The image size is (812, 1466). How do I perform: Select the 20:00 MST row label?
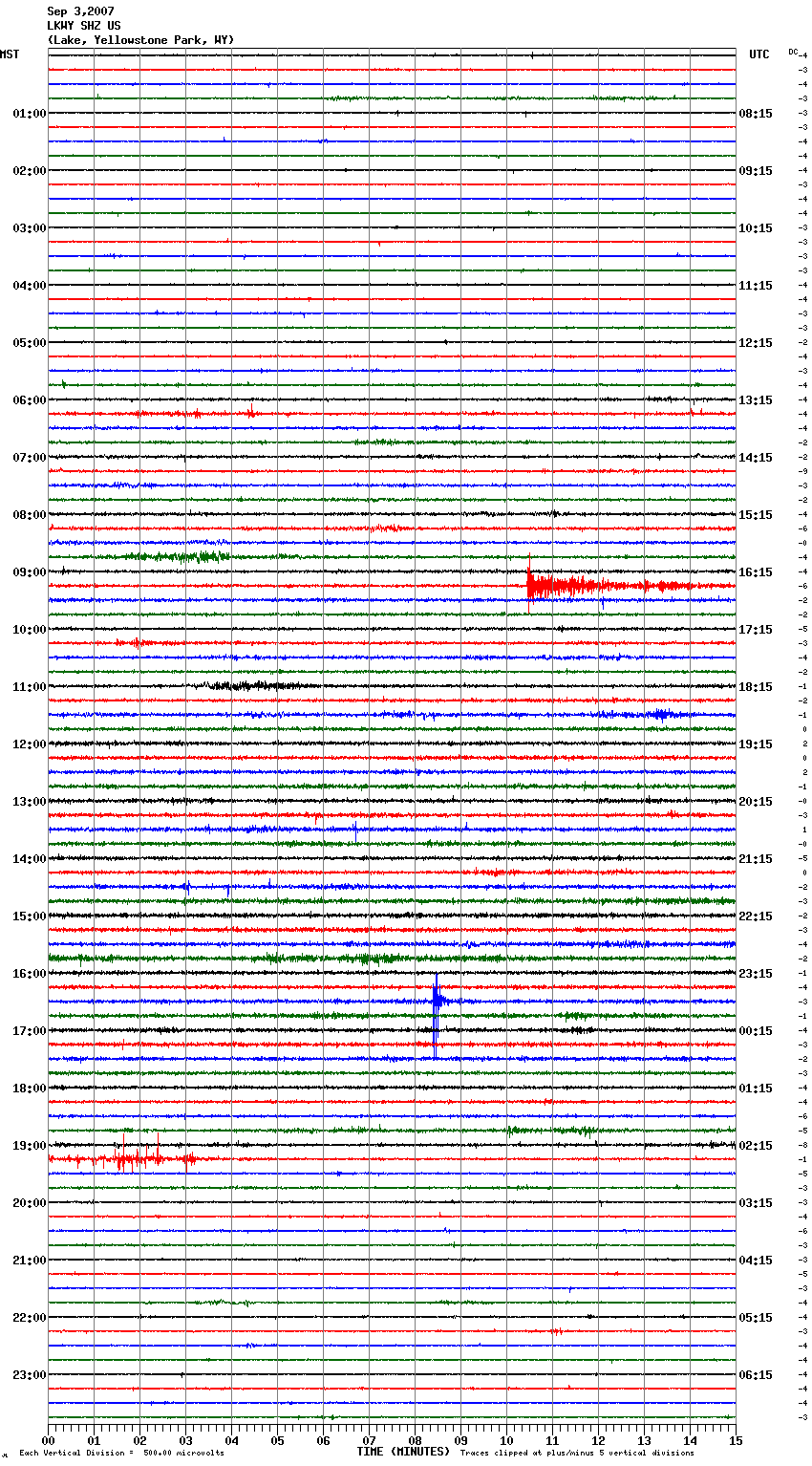coord(30,1203)
